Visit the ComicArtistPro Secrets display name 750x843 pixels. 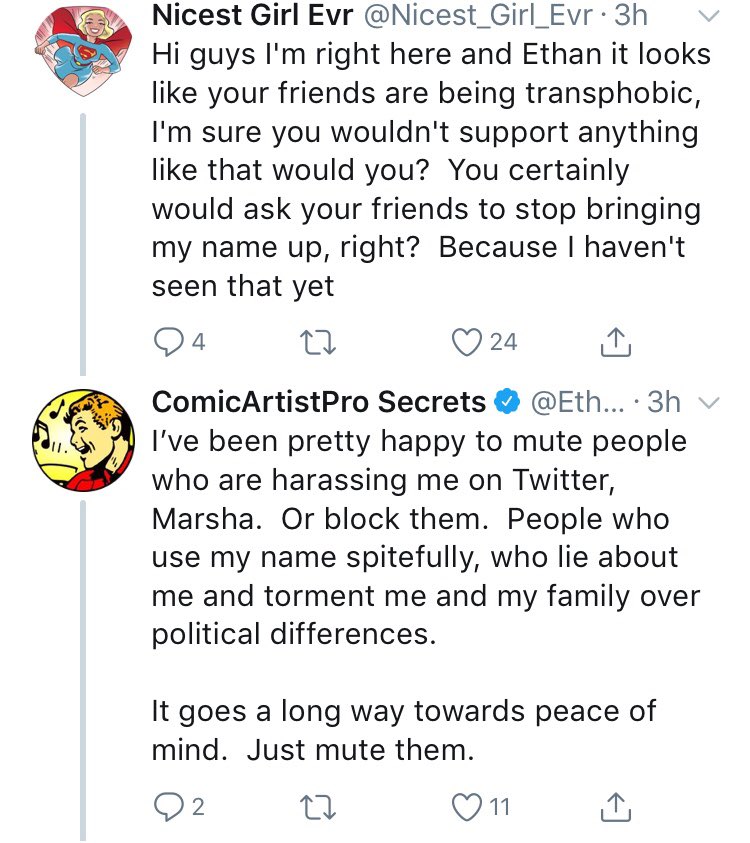tap(318, 403)
